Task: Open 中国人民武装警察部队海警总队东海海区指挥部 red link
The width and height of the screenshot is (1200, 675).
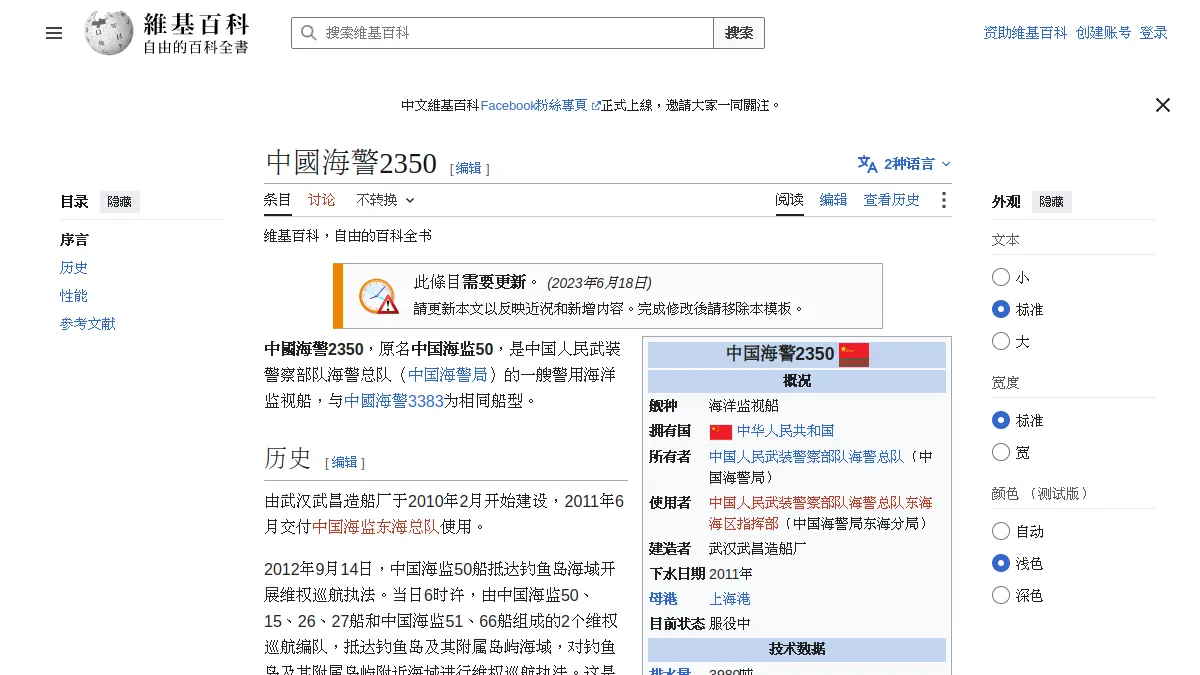Action: [x=820, y=513]
